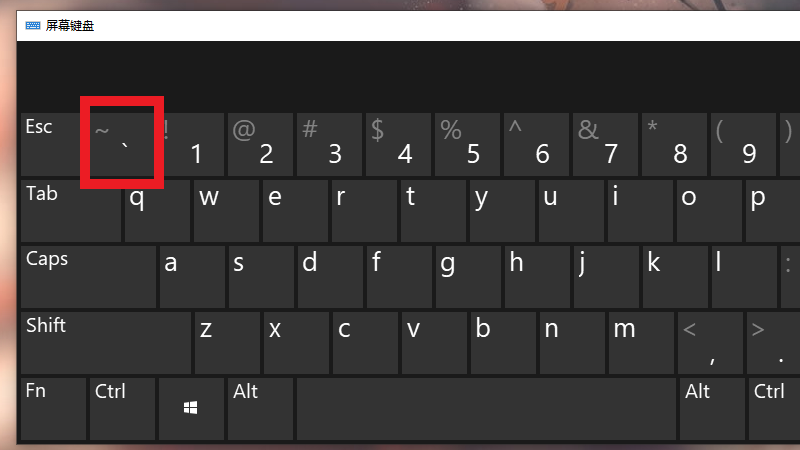Click the letter z key

tap(227, 343)
